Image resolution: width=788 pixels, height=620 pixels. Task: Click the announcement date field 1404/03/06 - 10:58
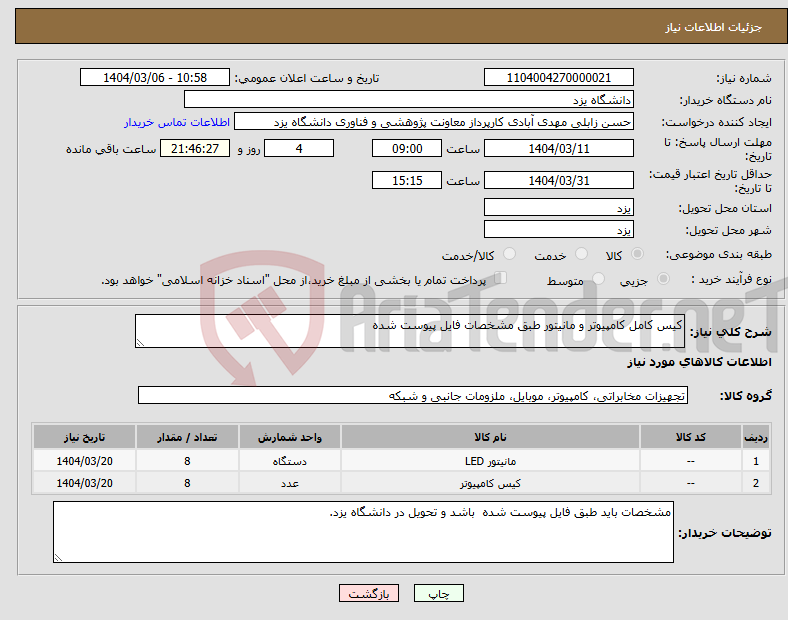pyautogui.click(x=155, y=77)
